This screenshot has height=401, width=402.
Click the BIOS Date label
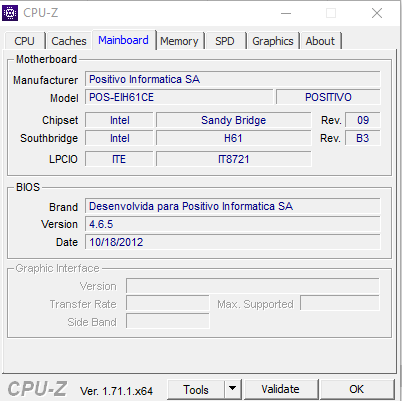click(67, 242)
